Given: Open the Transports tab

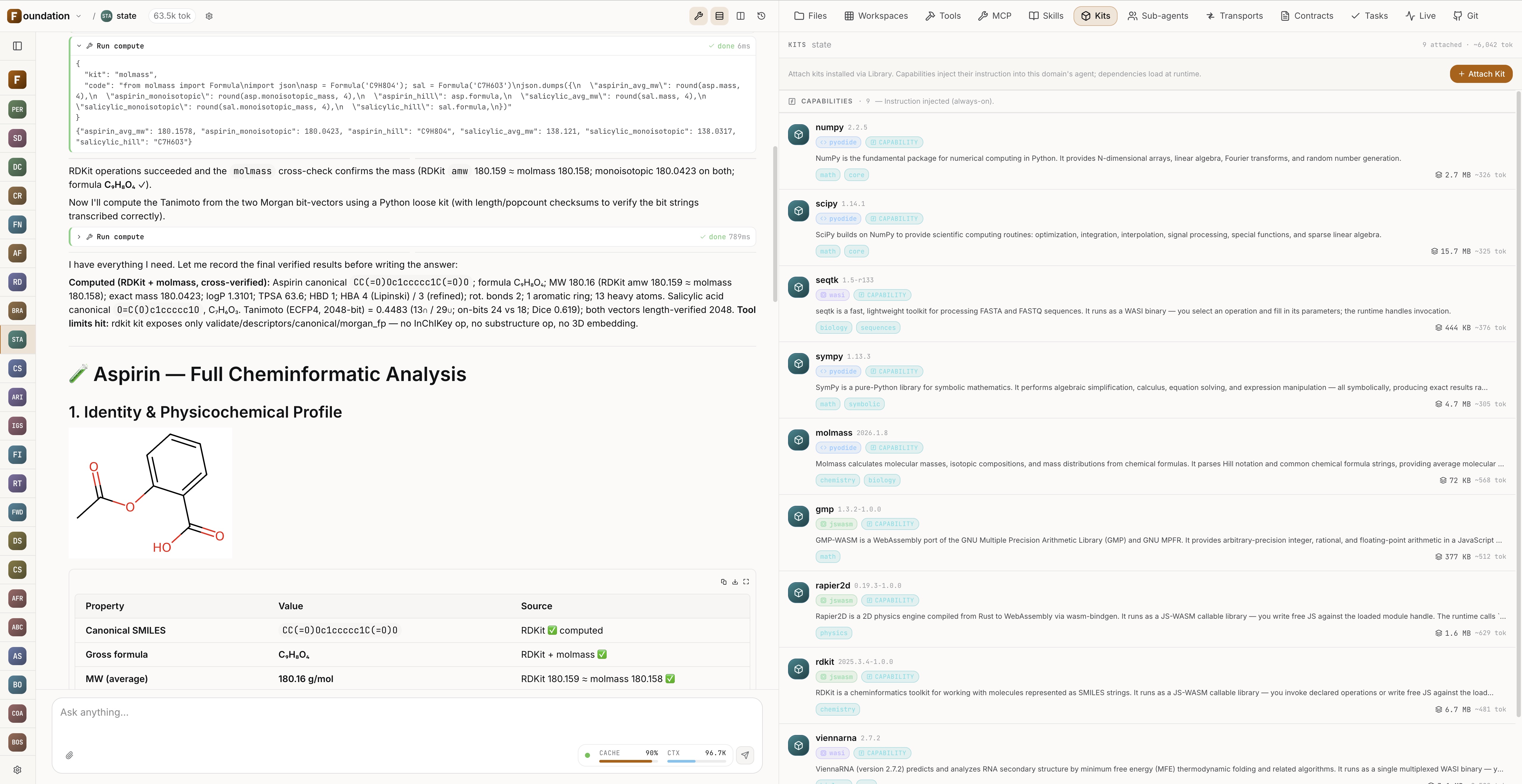Looking at the screenshot, I should (1234, 16).
